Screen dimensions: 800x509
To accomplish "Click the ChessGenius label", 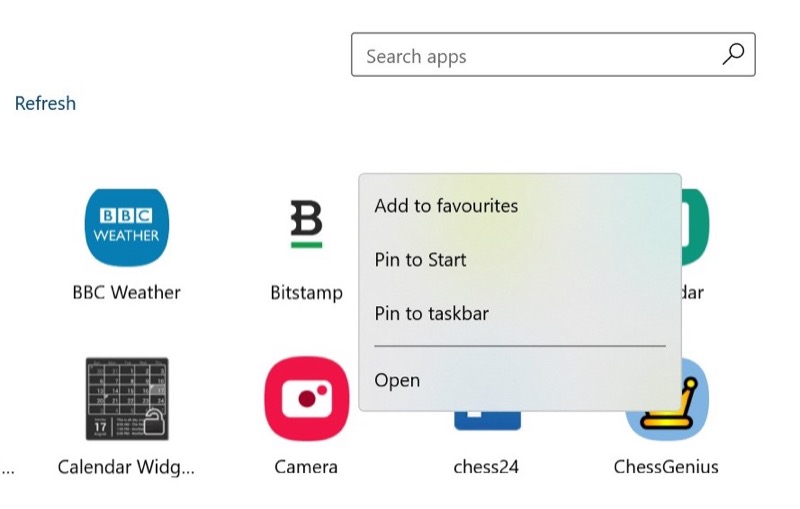I will click(666, 467).
